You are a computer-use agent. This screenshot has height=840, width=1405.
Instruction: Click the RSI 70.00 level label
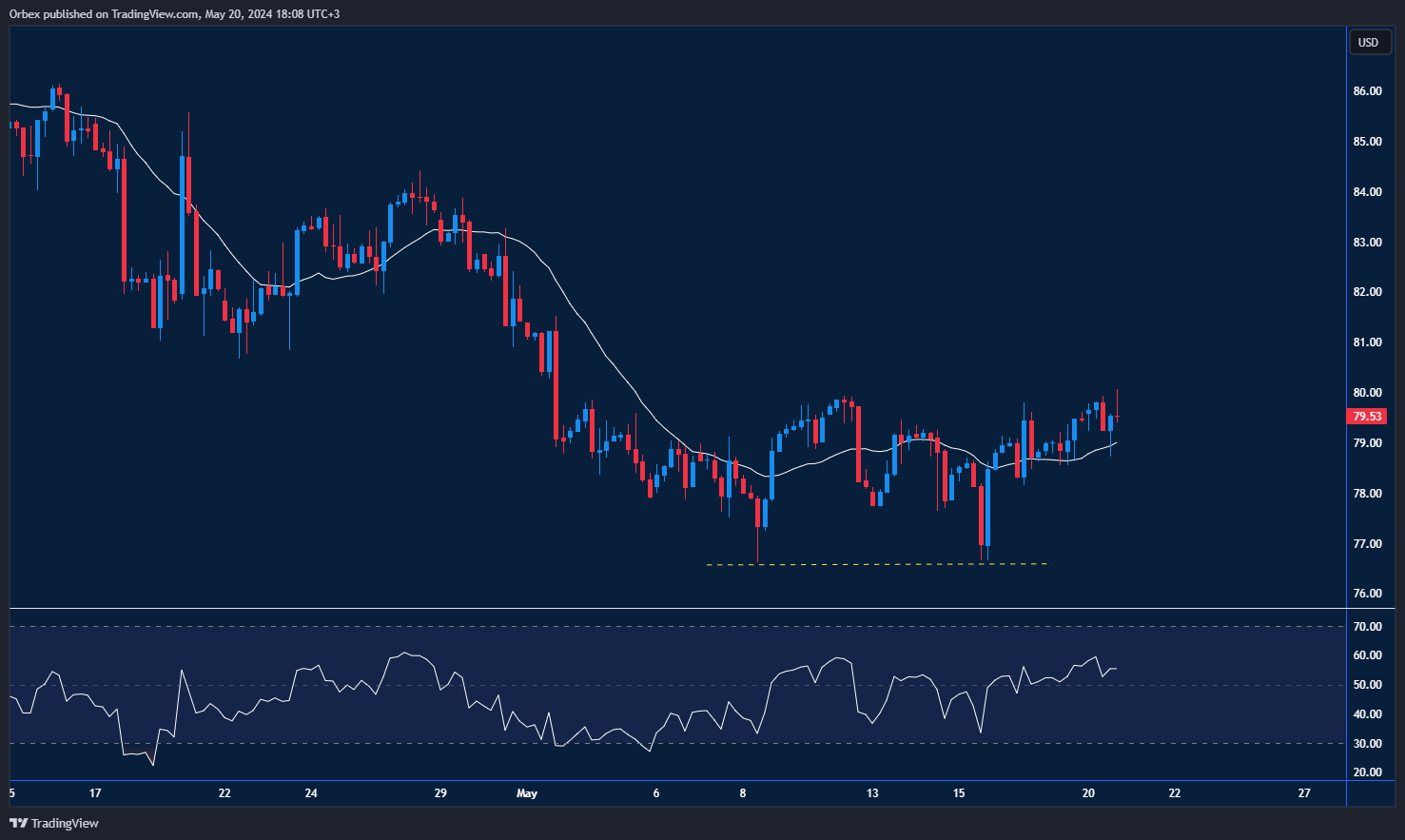tap(1368, 627)
